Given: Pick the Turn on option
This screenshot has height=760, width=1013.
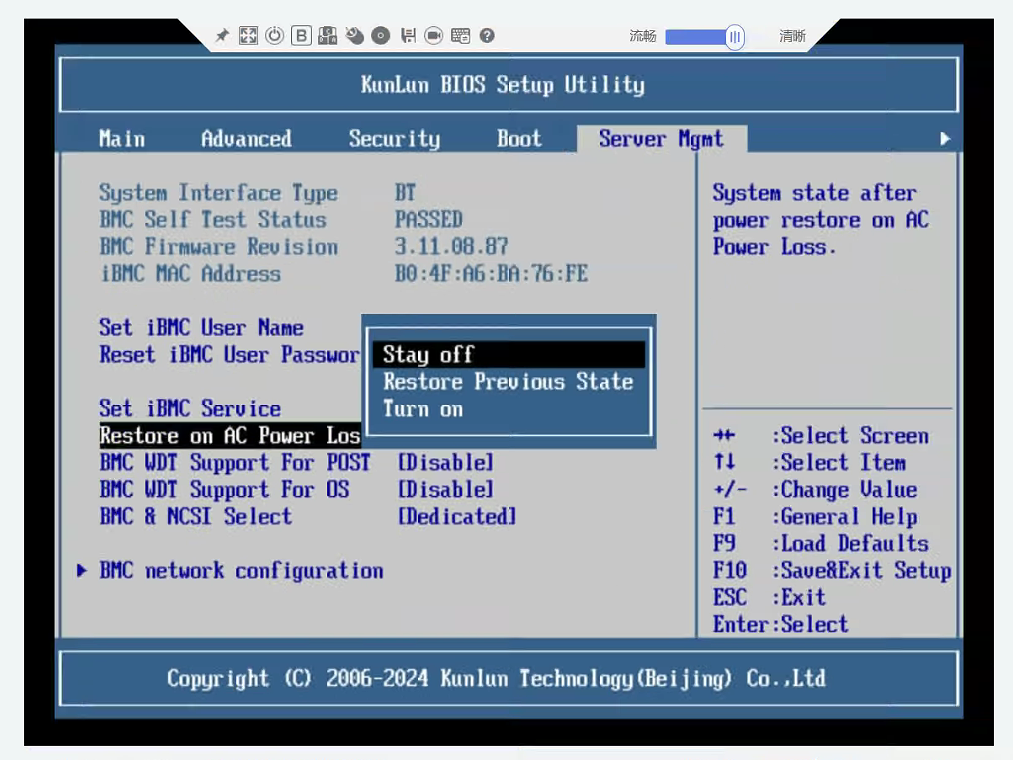Looking at the screenshot, I should point(423,409).
